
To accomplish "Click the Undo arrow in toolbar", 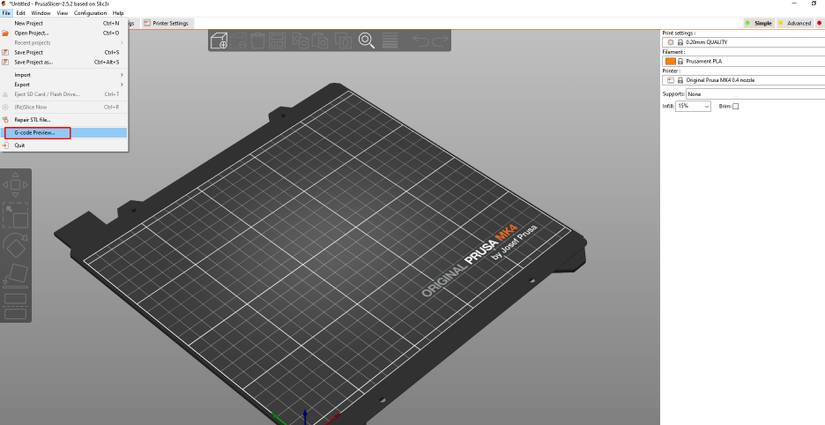I will (420, 41).
